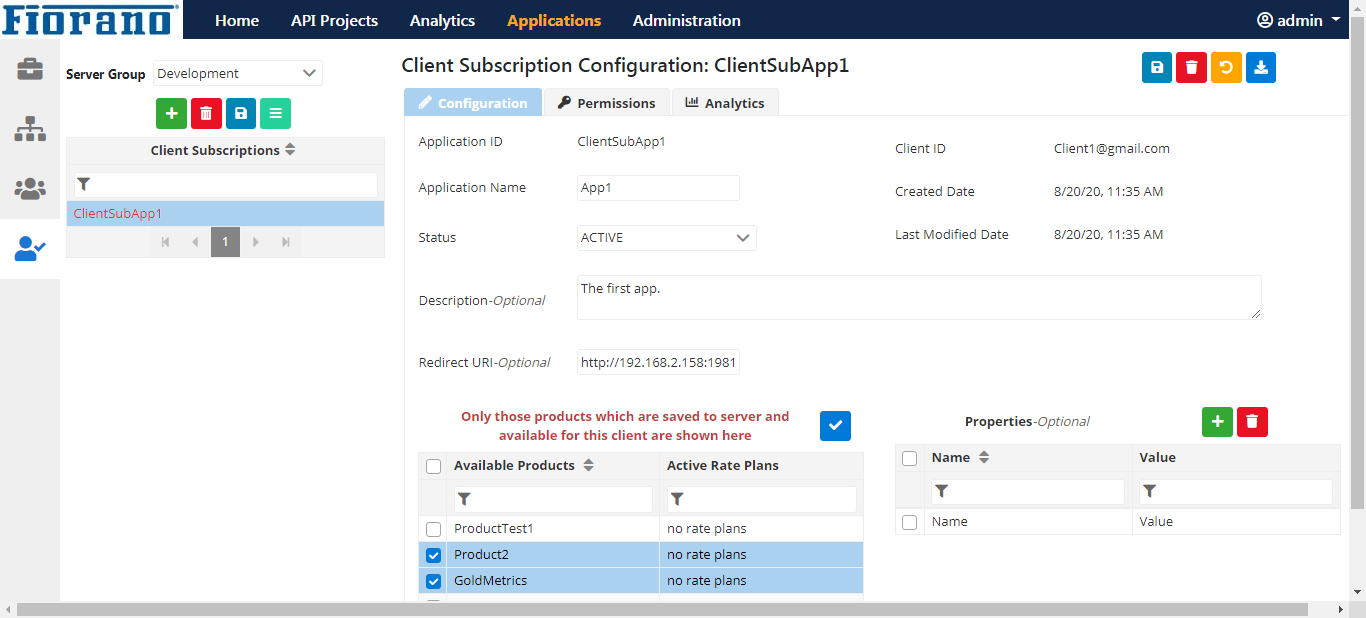Open the users group sidebar icon
The height and width of the screenshot is (618, 1366).
(x=29, y=189)
